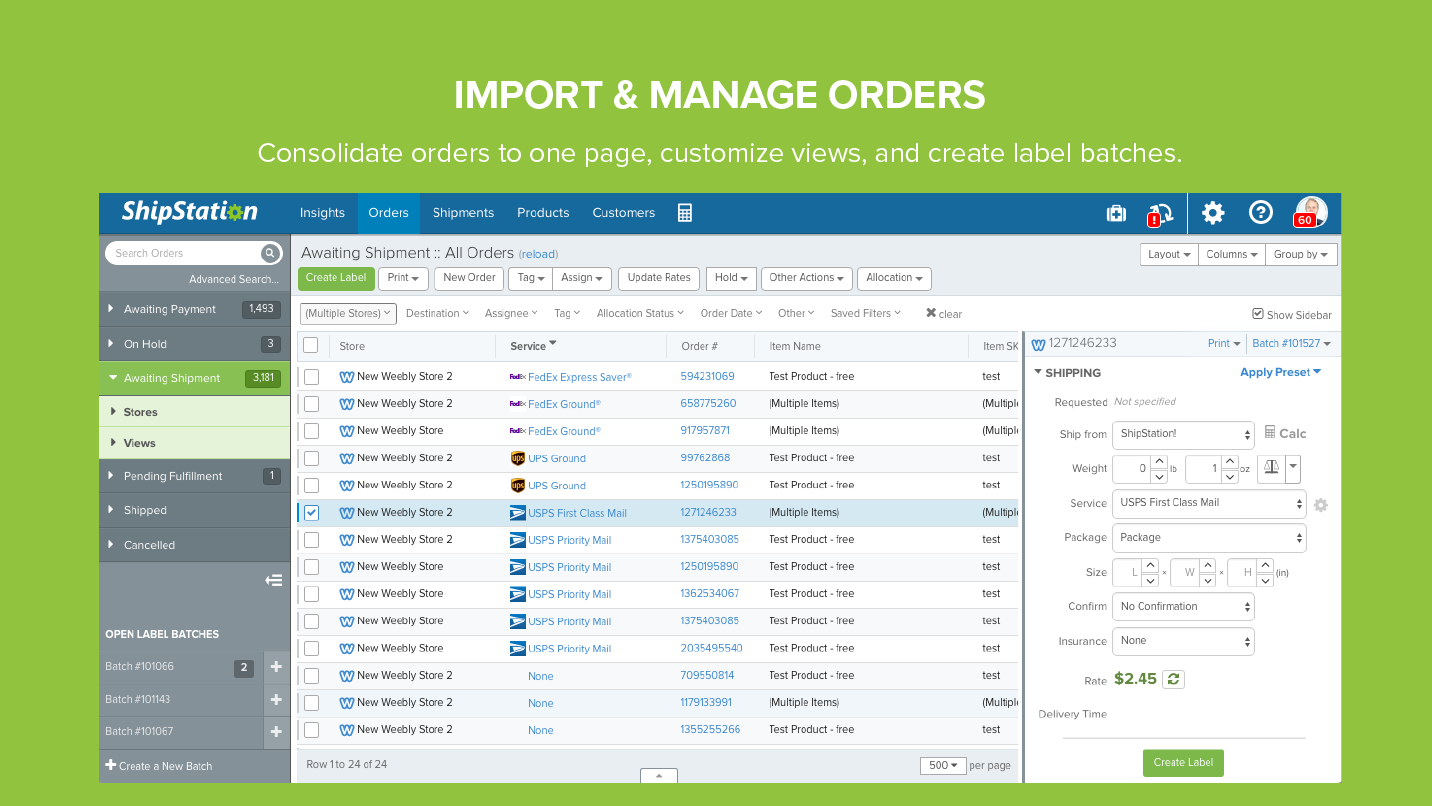This screenshot has height=806, width=1432.
Task: Open the Customers tab
Action: tap(624, 213)
